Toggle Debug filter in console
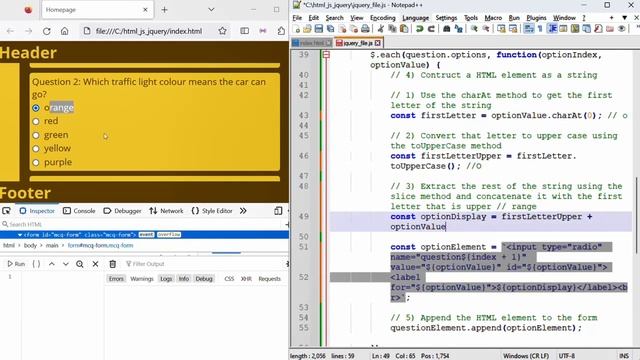This screenshot has height=360, width=640. point(204,279)
